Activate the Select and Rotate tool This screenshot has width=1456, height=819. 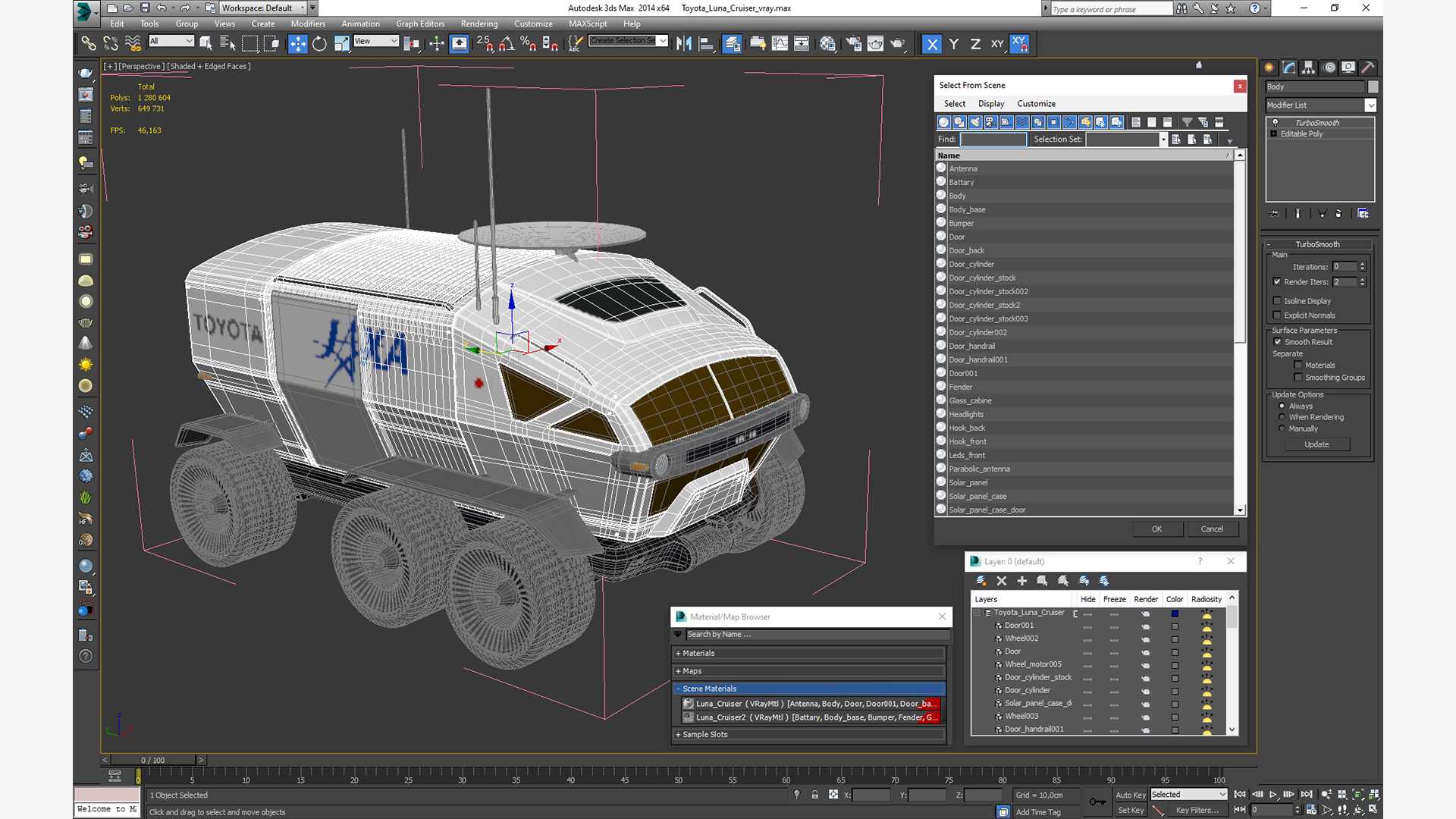point(319,44)
